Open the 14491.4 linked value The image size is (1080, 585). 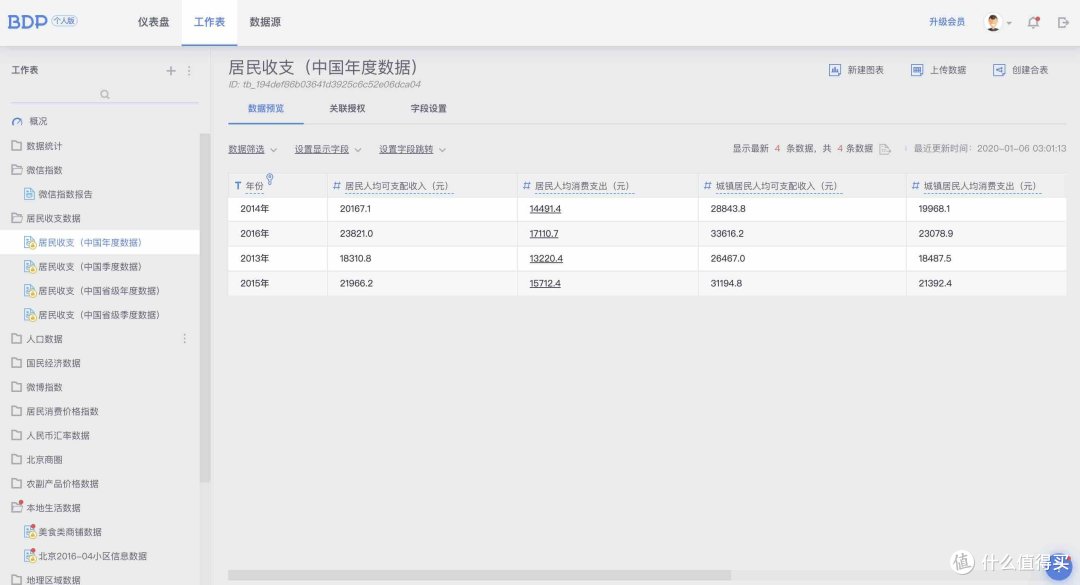coord(545,209)
